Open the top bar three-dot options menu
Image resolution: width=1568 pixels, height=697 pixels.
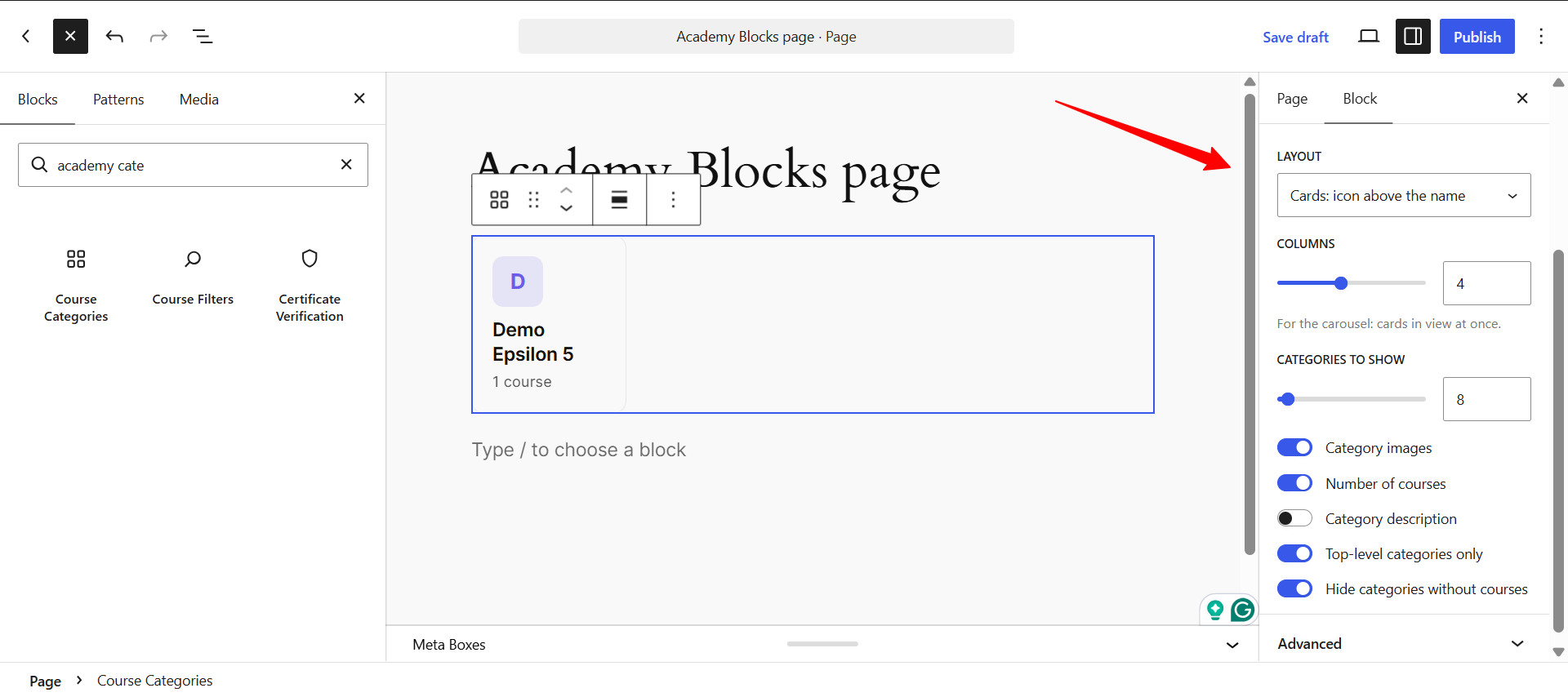[1541, 36]
